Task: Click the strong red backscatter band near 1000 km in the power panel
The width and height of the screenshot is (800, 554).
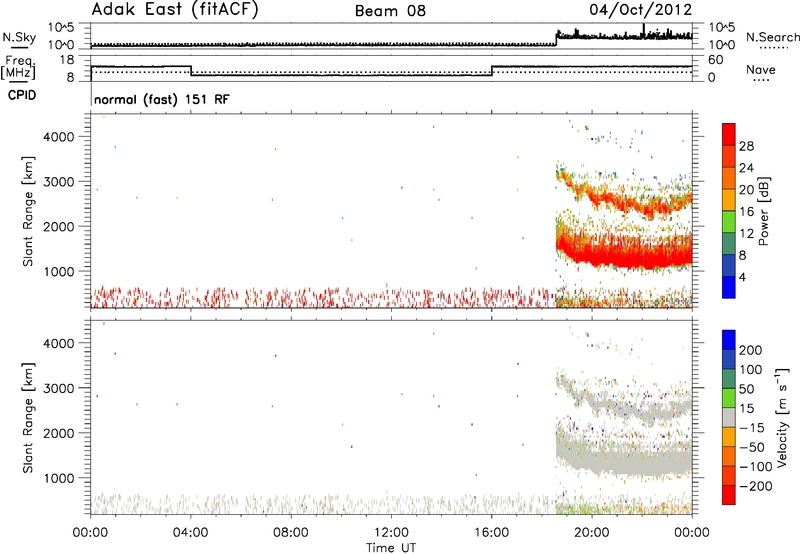Action: 625,254
